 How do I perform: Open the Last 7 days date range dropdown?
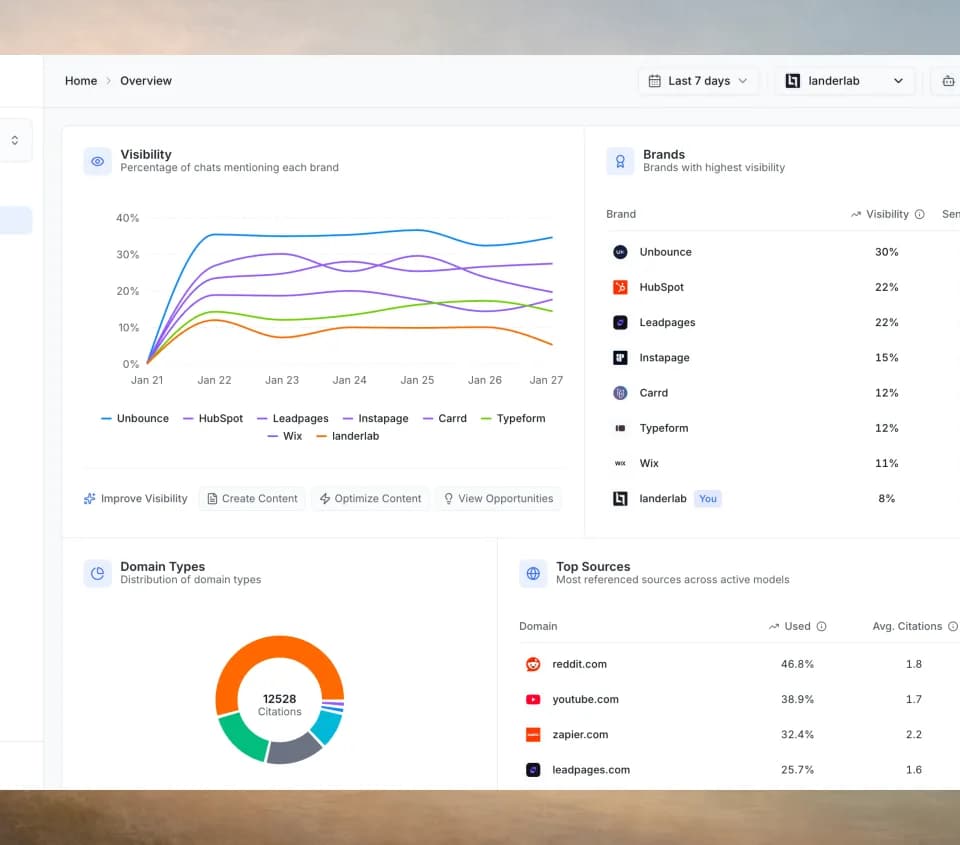[x=699, y=81]
